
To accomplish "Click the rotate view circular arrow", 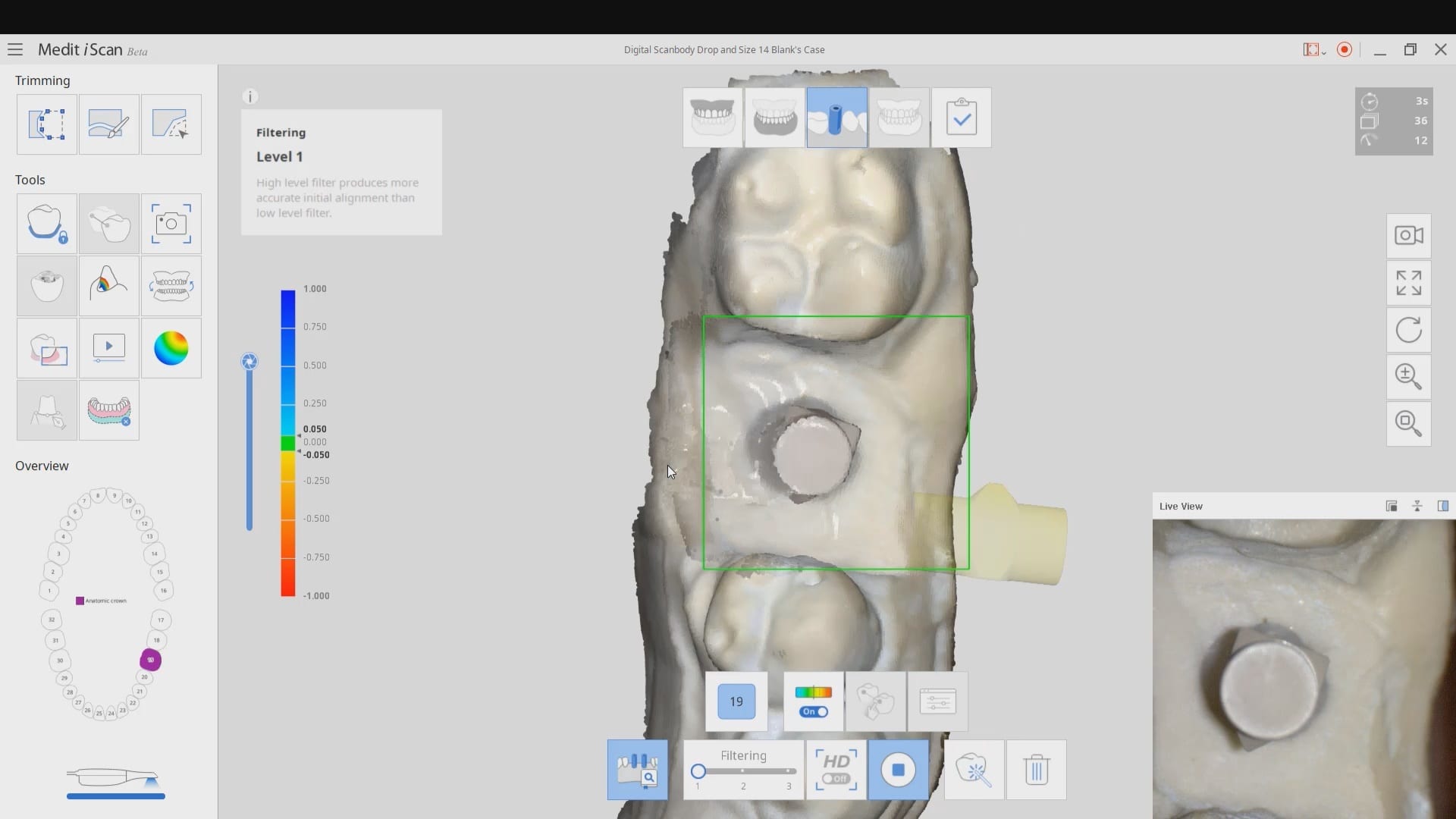I will pos(1409,330).
